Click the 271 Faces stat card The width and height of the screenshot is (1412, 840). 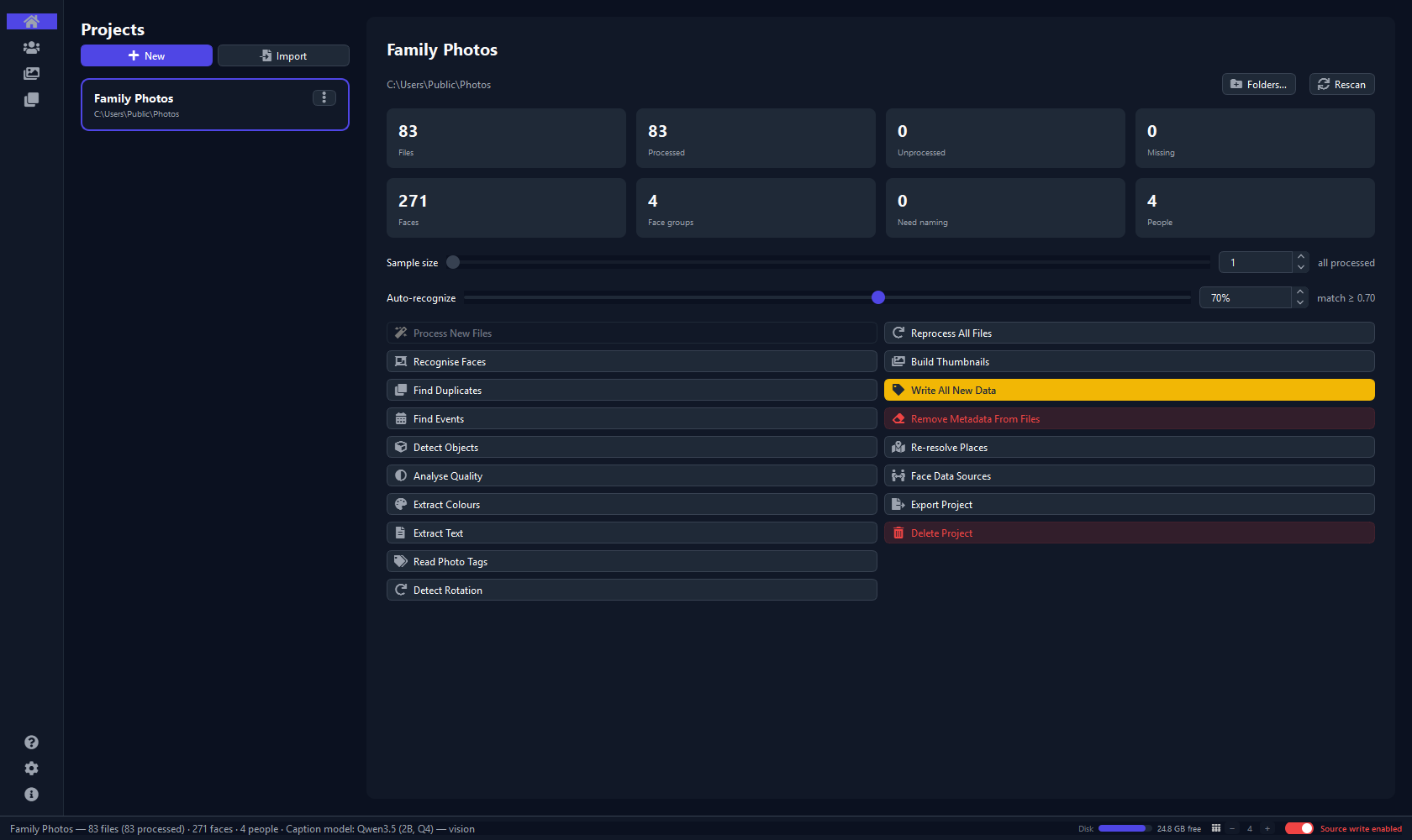click(x=506, y=208)
